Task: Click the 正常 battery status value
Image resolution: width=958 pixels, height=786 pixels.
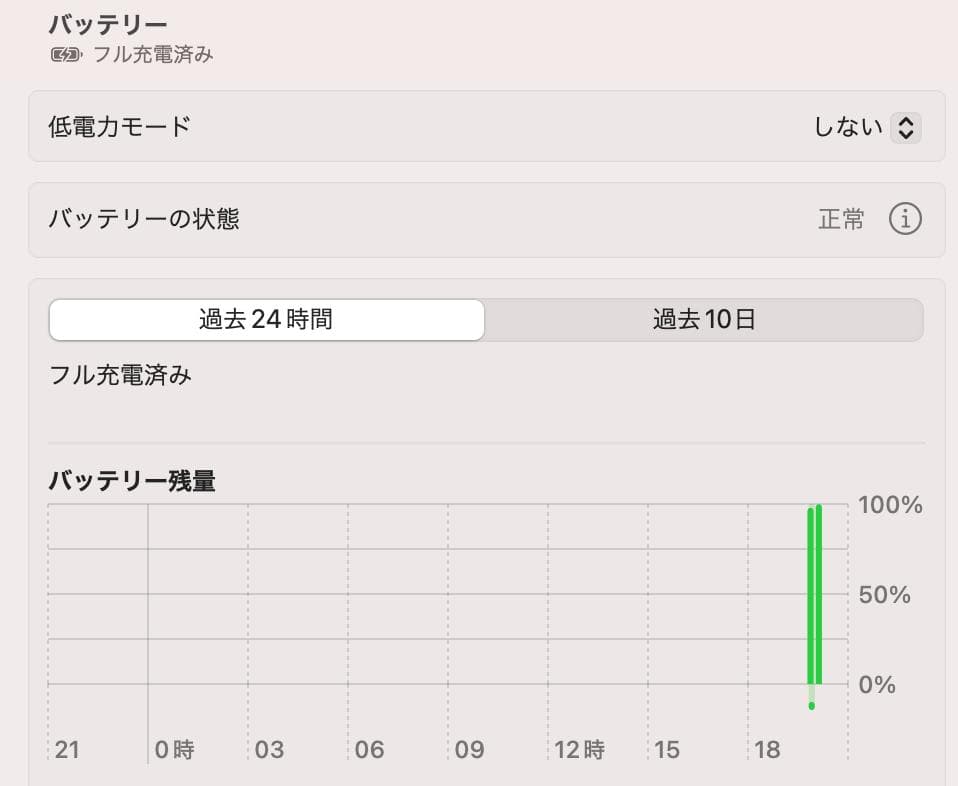Action: coord(841,219)
